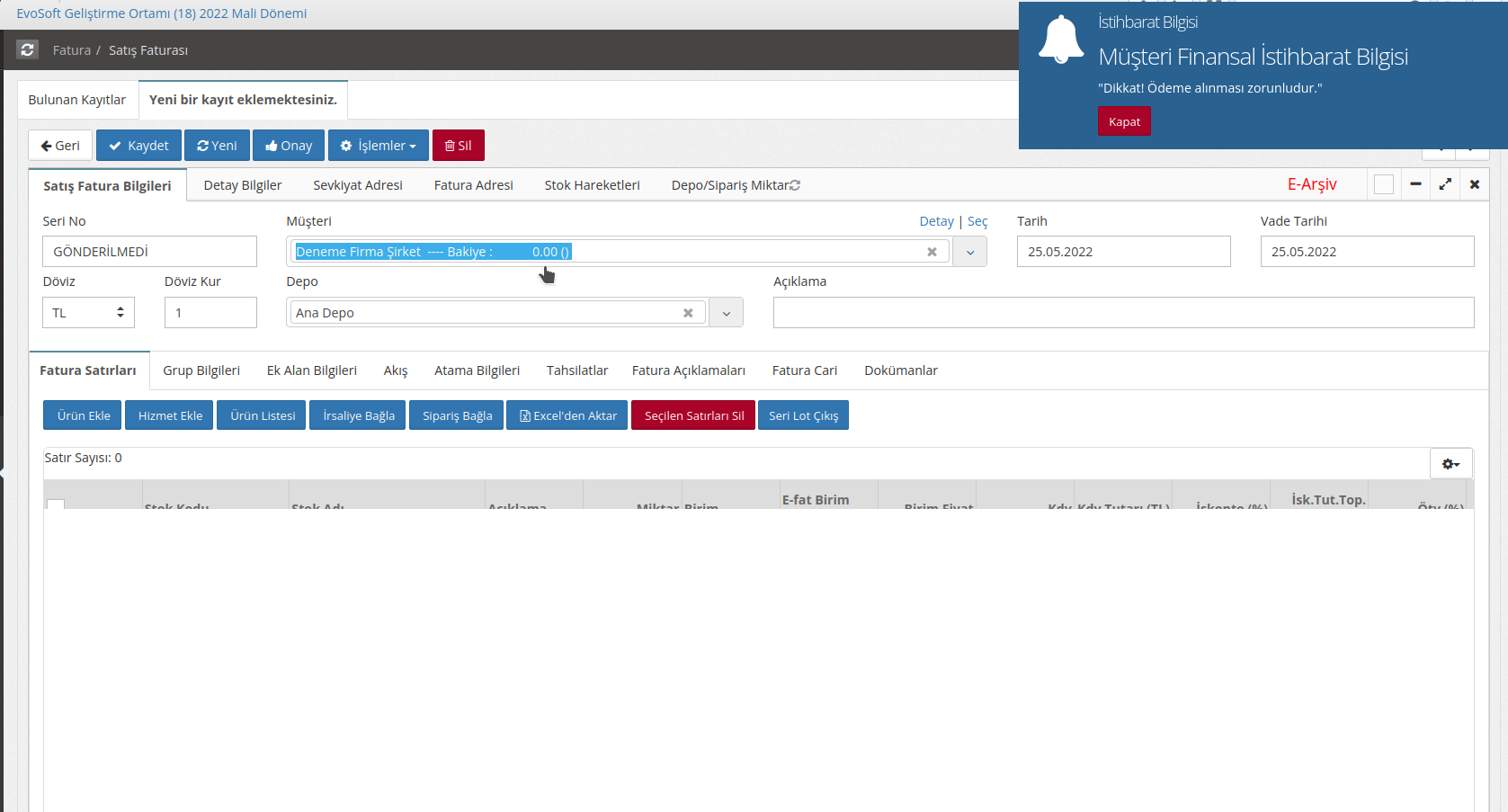Clear the Ana Depo selection with x icon
This screenshot has width=1508, height=812.
(x=688, y=313)
